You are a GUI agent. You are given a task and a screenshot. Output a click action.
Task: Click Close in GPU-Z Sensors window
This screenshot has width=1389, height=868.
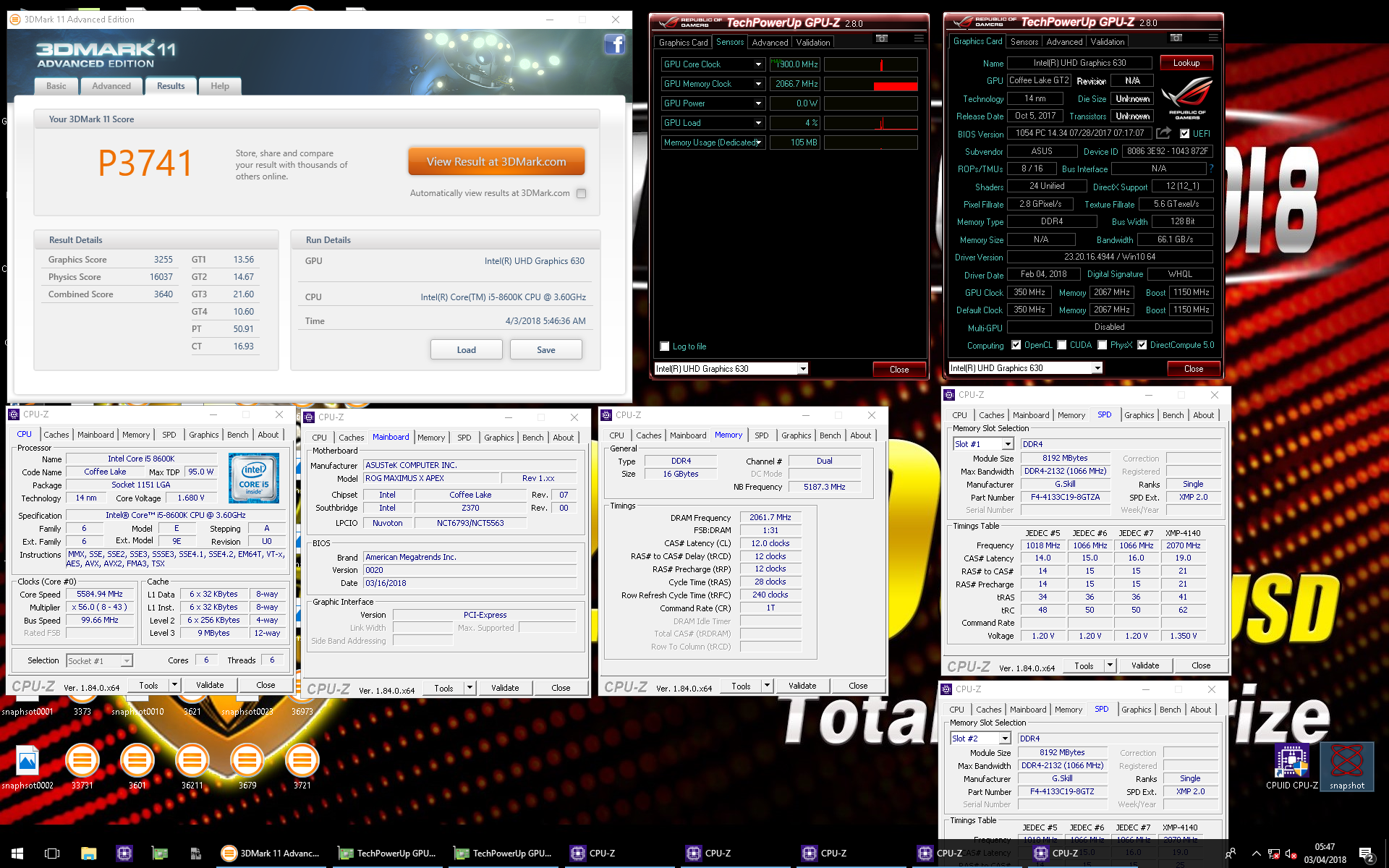pos(899,370)
